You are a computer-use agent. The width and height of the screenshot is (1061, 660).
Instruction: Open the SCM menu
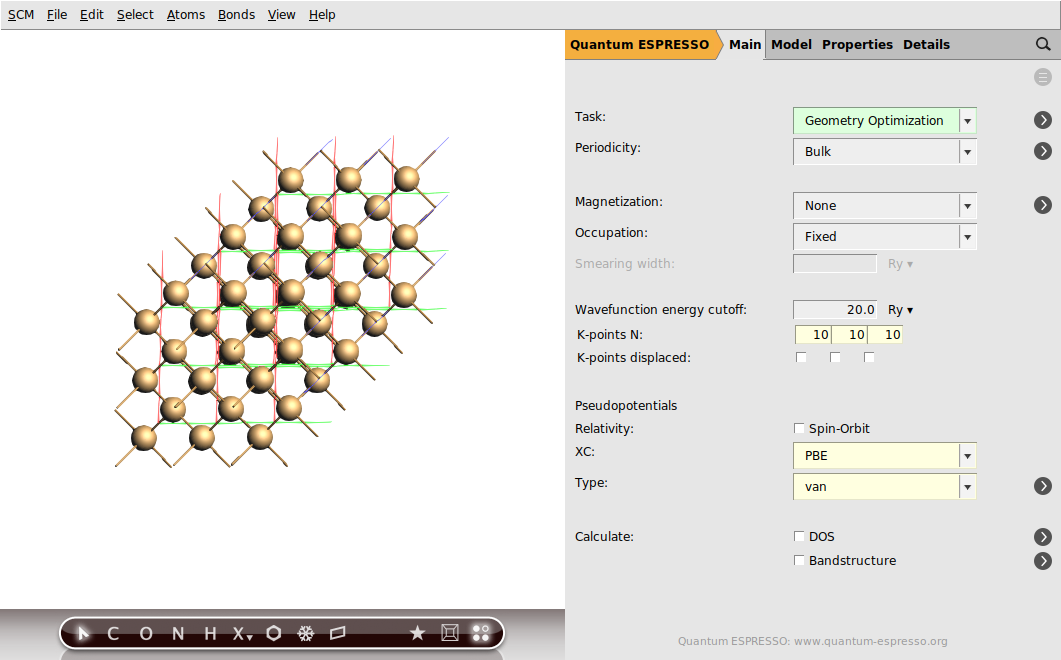tap(21, 15)
